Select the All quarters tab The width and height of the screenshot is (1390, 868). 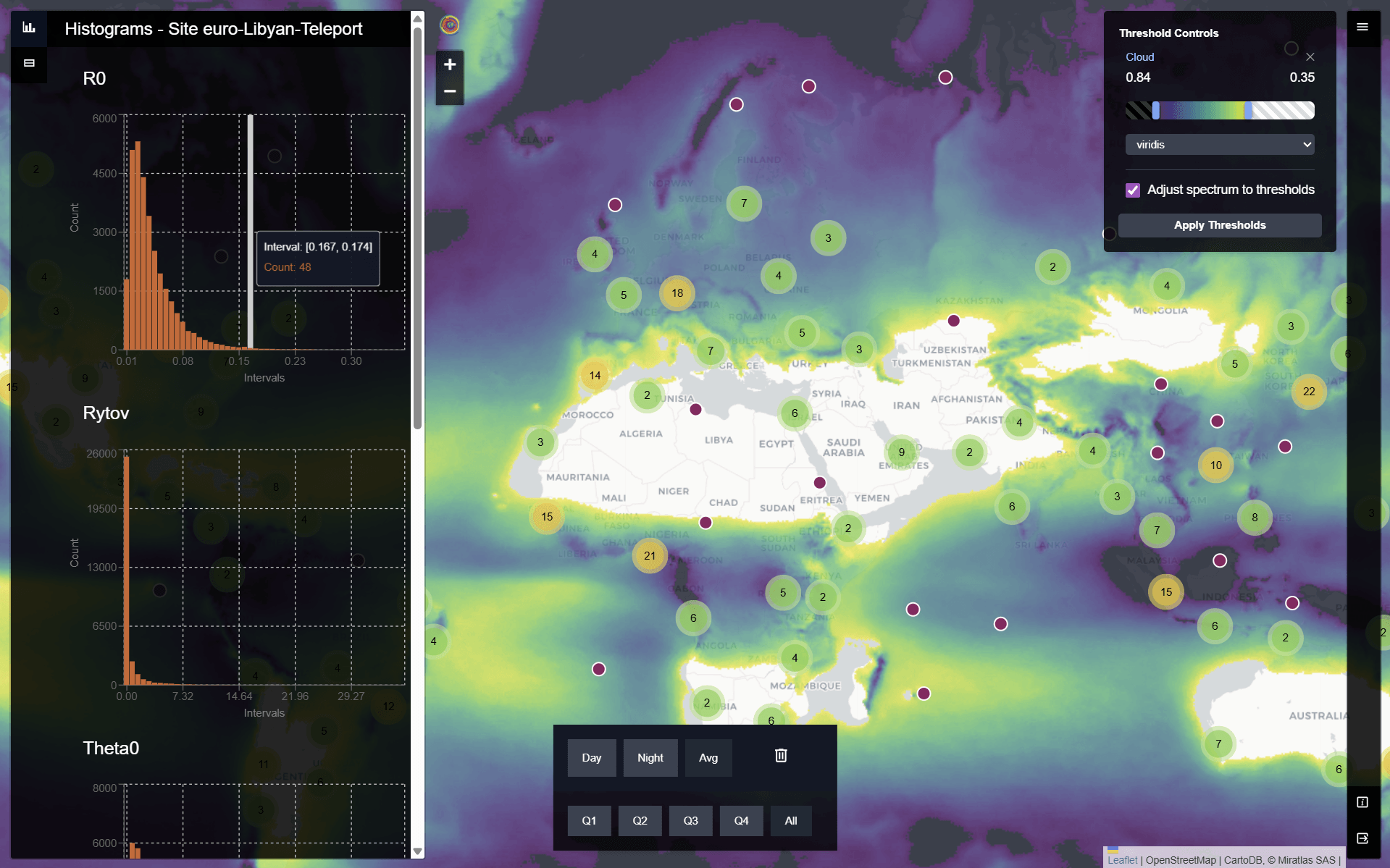pyautogui.click(x=790, y=821)
